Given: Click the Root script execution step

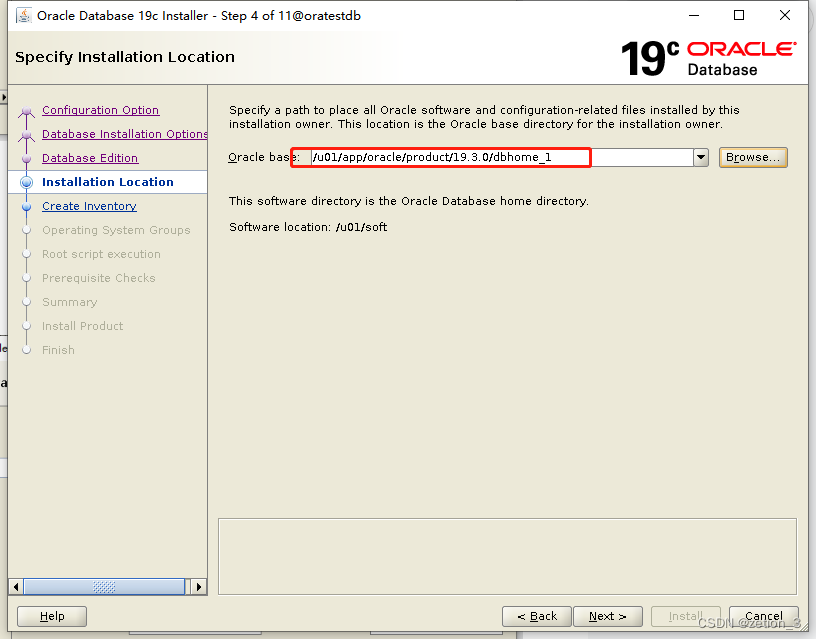Looking at the screenshot, I should click(101, 254).
